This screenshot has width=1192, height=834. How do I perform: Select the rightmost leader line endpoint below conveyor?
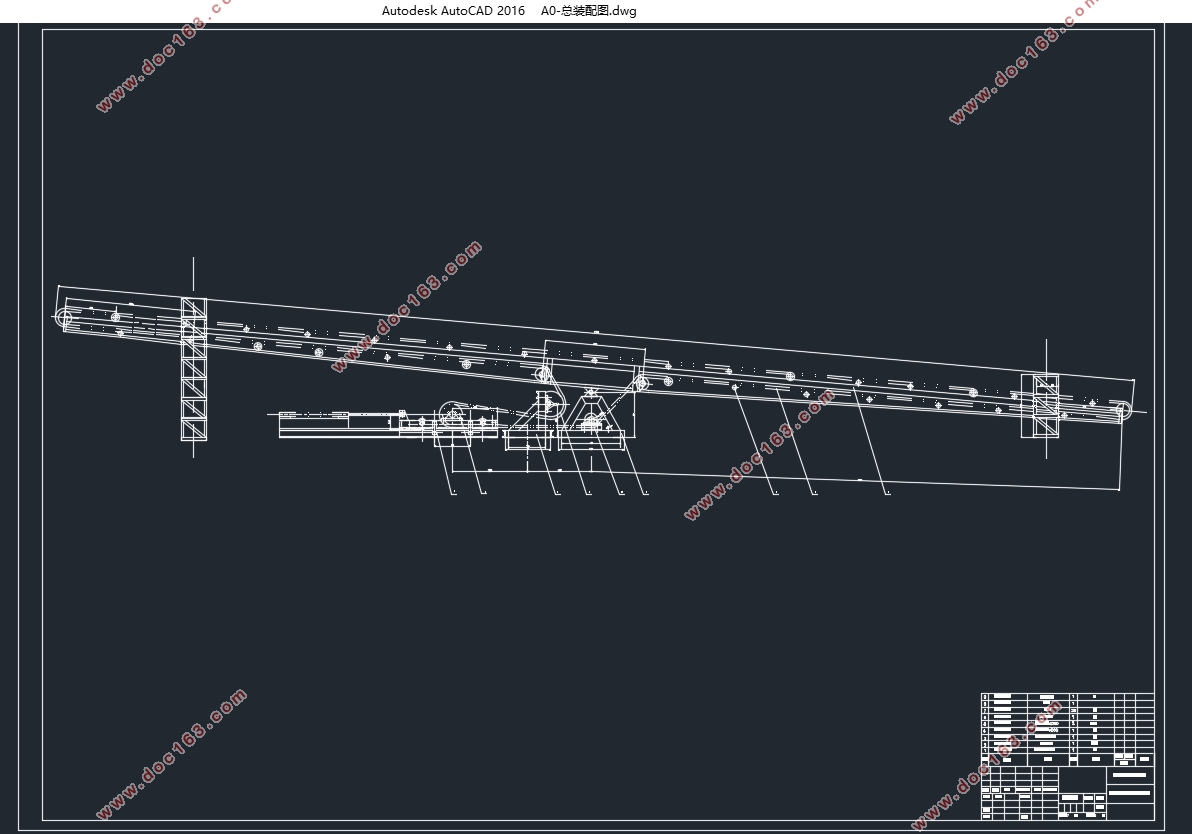click(x=886, y=493)
